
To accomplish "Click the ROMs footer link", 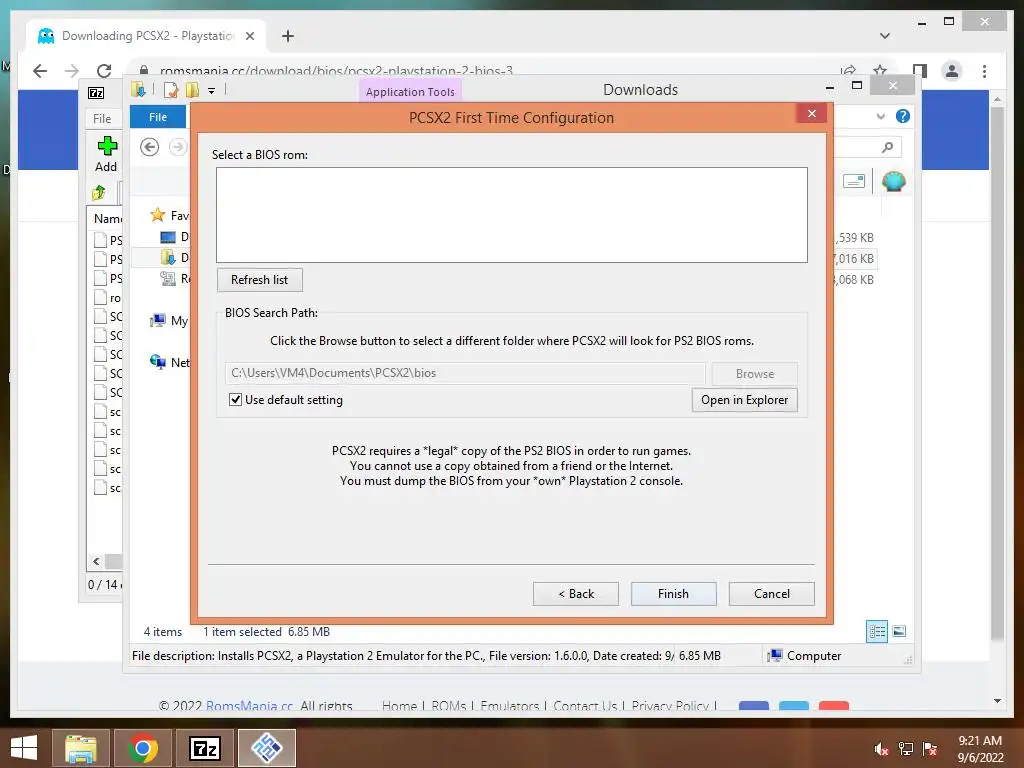I will (x=449, y=705).
